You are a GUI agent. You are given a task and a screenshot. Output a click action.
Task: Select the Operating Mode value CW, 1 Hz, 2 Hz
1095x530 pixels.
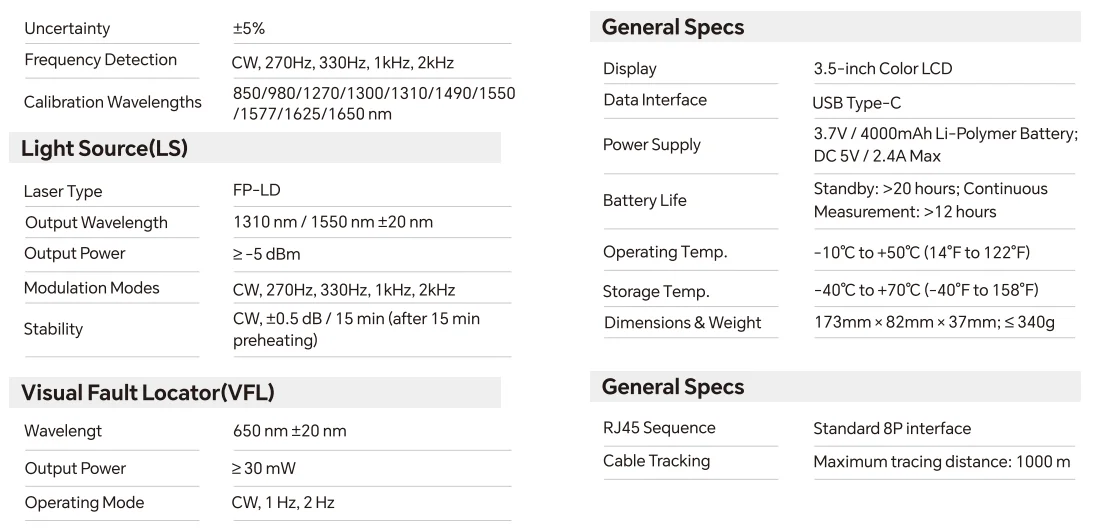[x=283, y=503]
